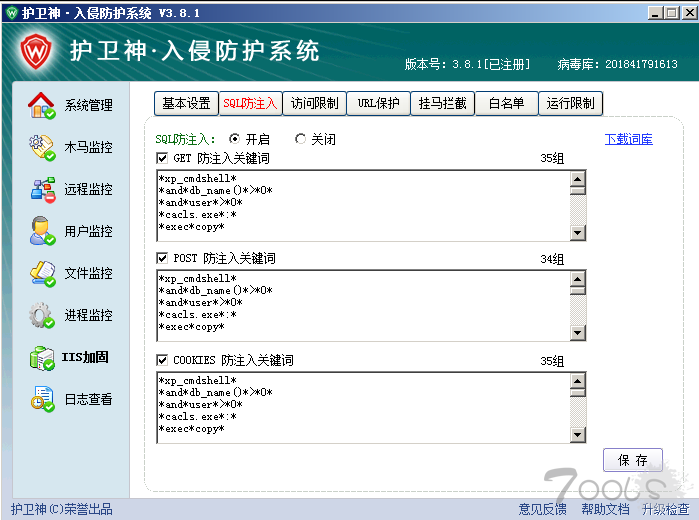Click the POST list scrollbar thumb
Viewport: 699px width, 520px height.
(x=578, y=291)
